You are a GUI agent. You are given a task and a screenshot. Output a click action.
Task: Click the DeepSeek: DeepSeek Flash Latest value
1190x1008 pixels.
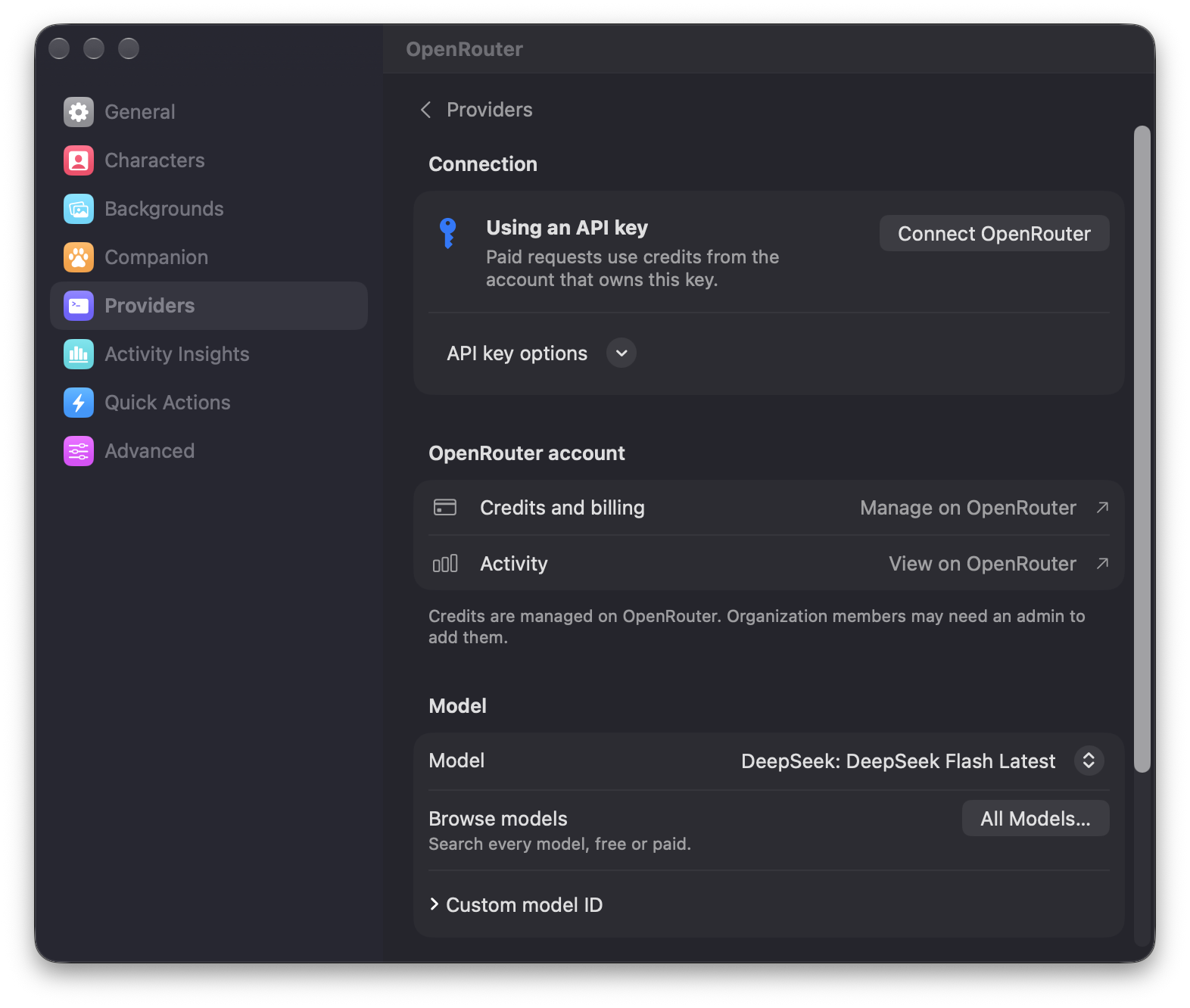tap(898, 761)
